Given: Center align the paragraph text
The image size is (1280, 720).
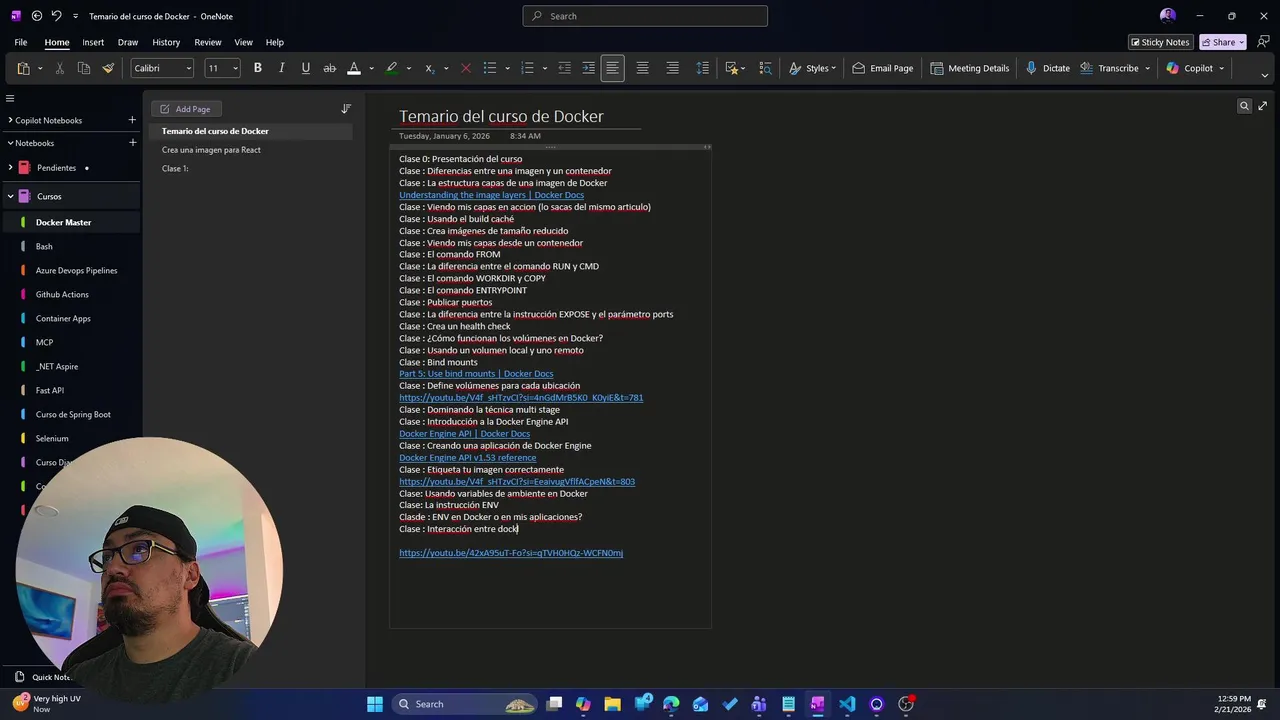Looking at the screenshot, I should [643, 68].
